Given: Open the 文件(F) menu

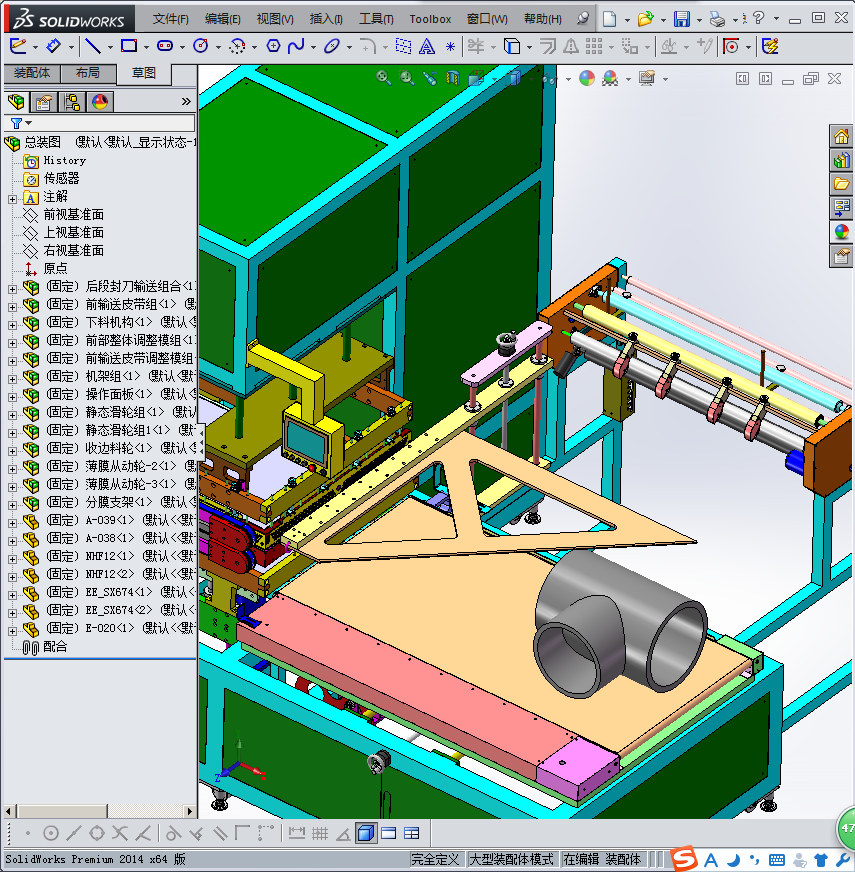Looking at the screenshot, I should 171,19.
